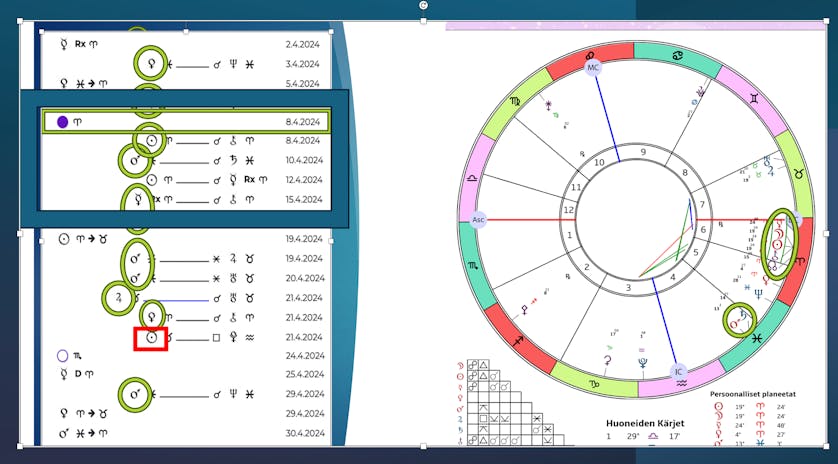Click the Asc marker on chart
838x464 pixels.
click(478, 220)
